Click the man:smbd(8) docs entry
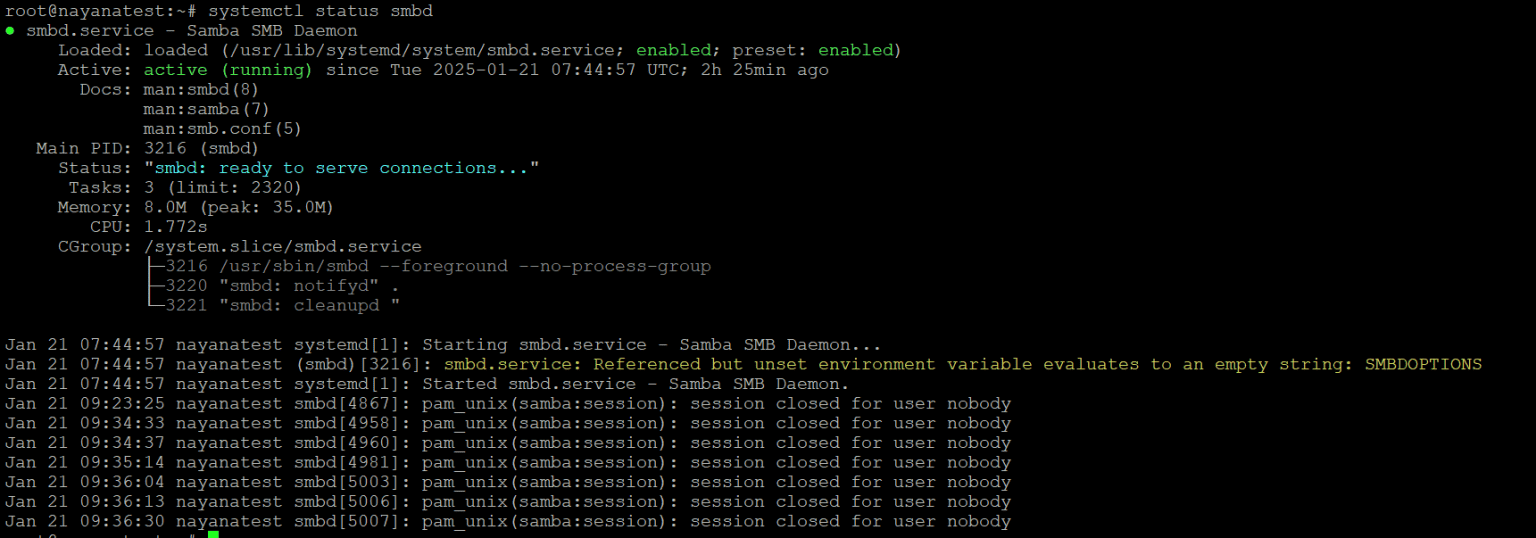 (201, 89)
